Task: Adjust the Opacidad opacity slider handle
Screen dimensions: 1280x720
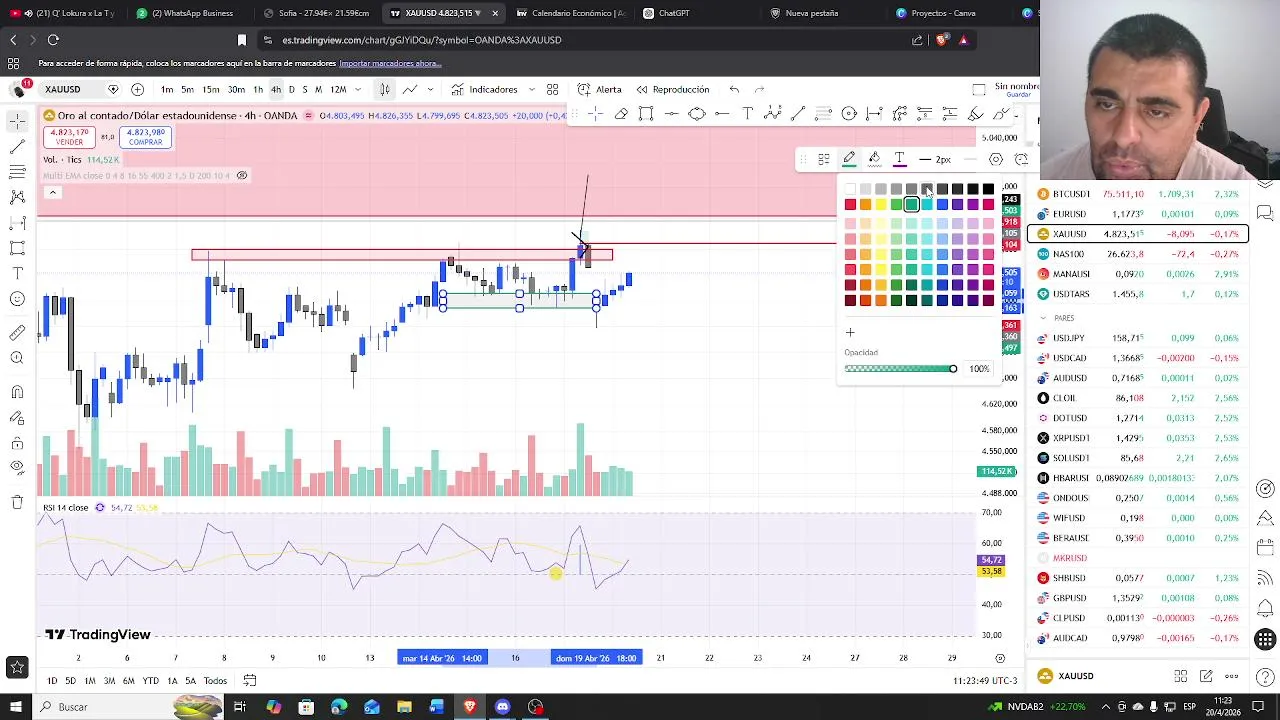Action: click(952, 369)
